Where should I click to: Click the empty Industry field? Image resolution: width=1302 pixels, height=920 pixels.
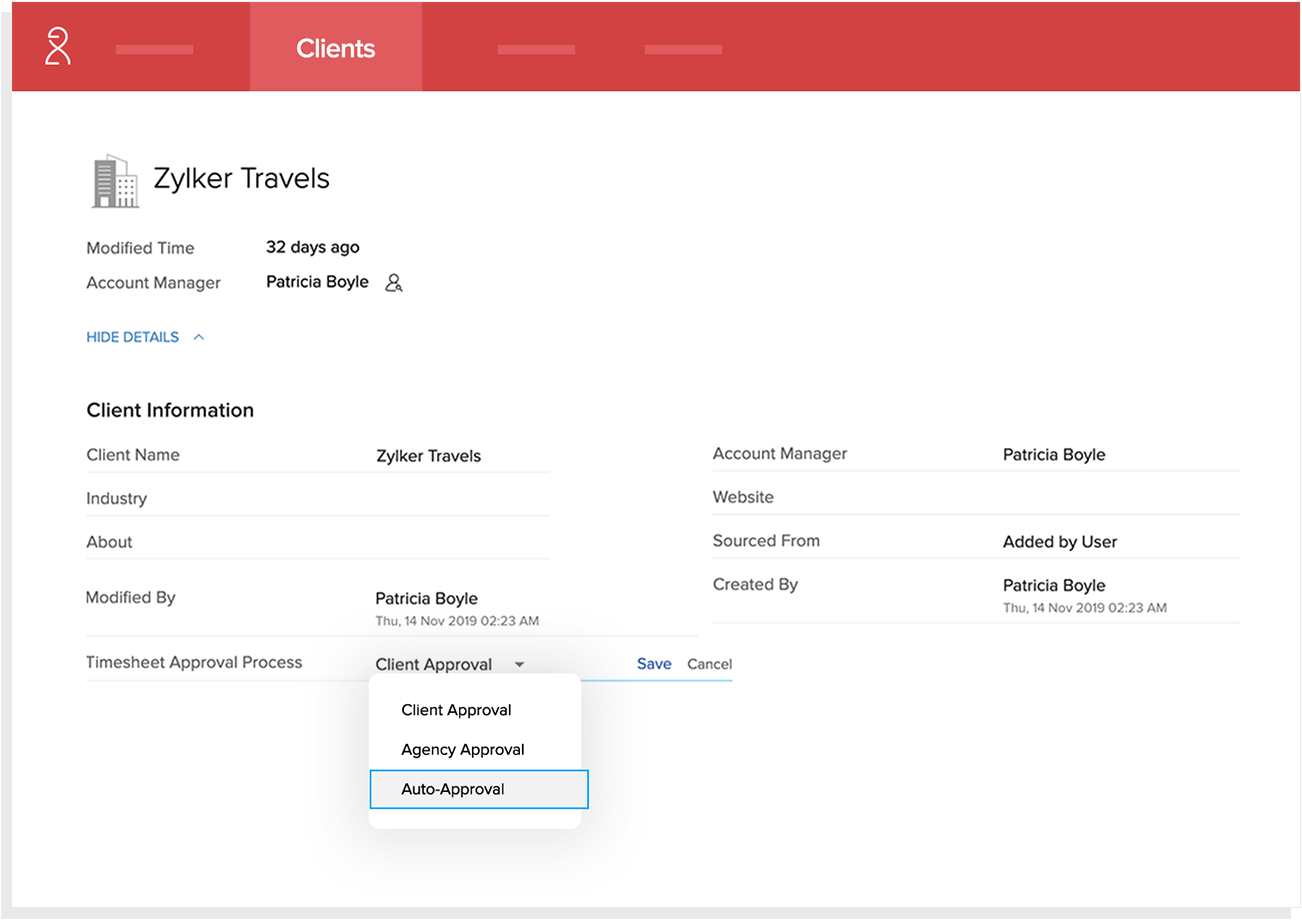tap(460, 499)
